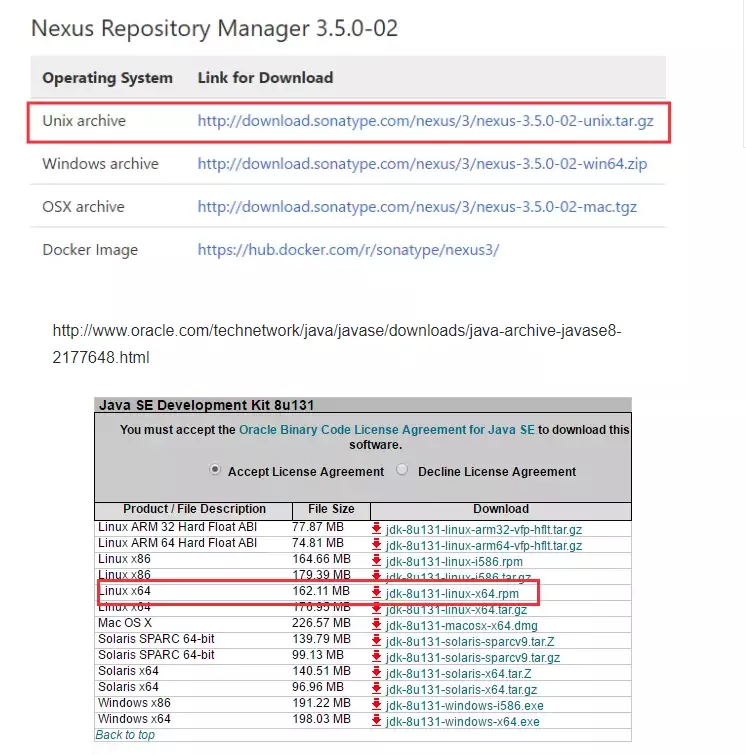Click the Docker Image row label
This screenshot has height=755, width=746.
tap(90, 250)
